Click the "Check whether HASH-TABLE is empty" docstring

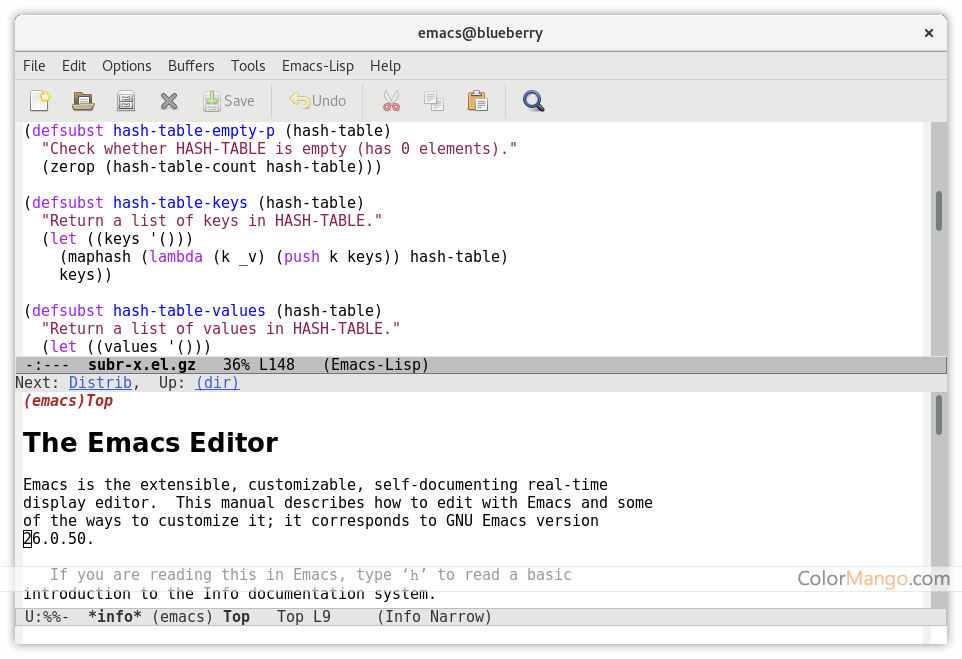pyautogui.click(x=279, y=148)
